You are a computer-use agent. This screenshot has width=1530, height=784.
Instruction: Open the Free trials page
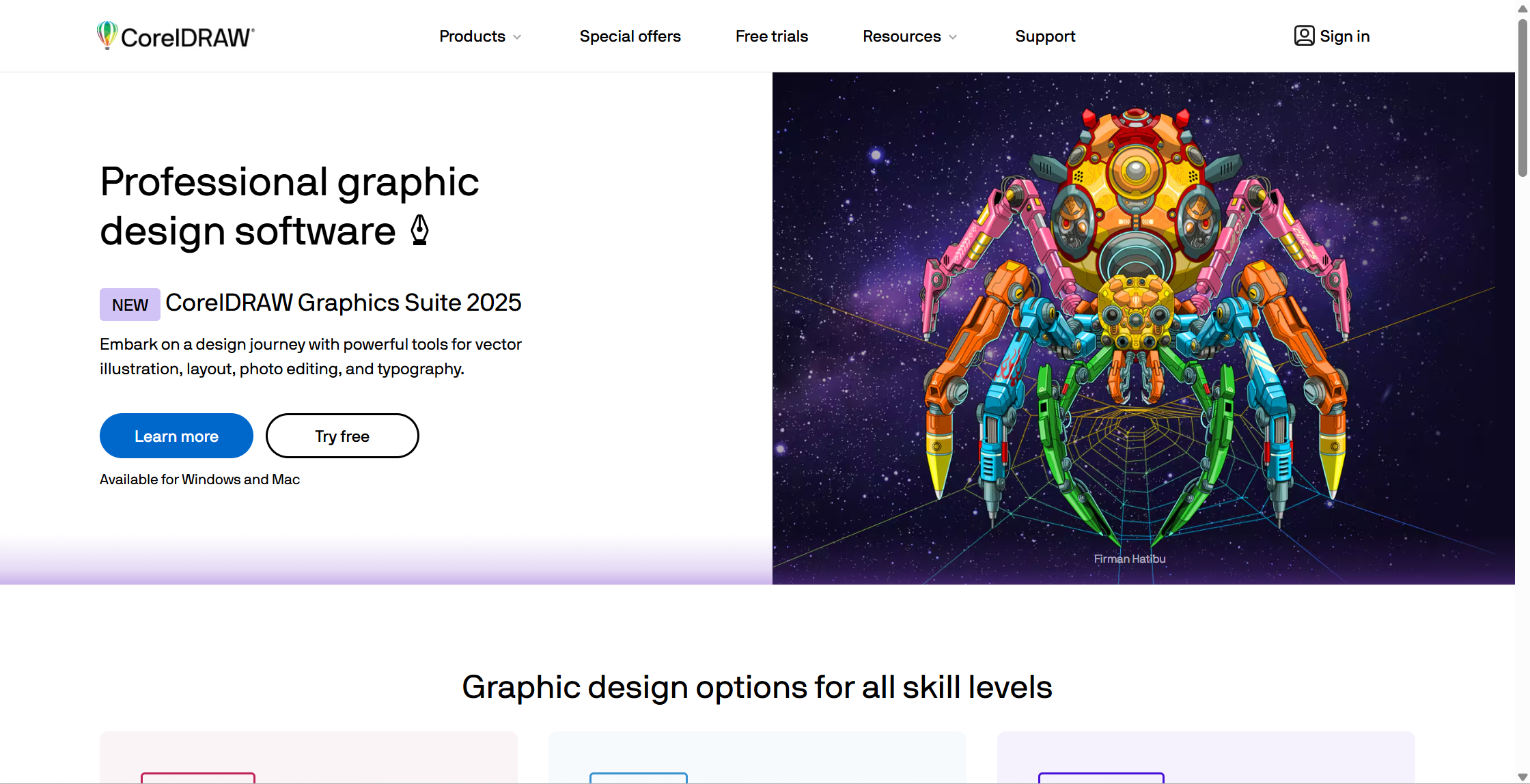771,36
